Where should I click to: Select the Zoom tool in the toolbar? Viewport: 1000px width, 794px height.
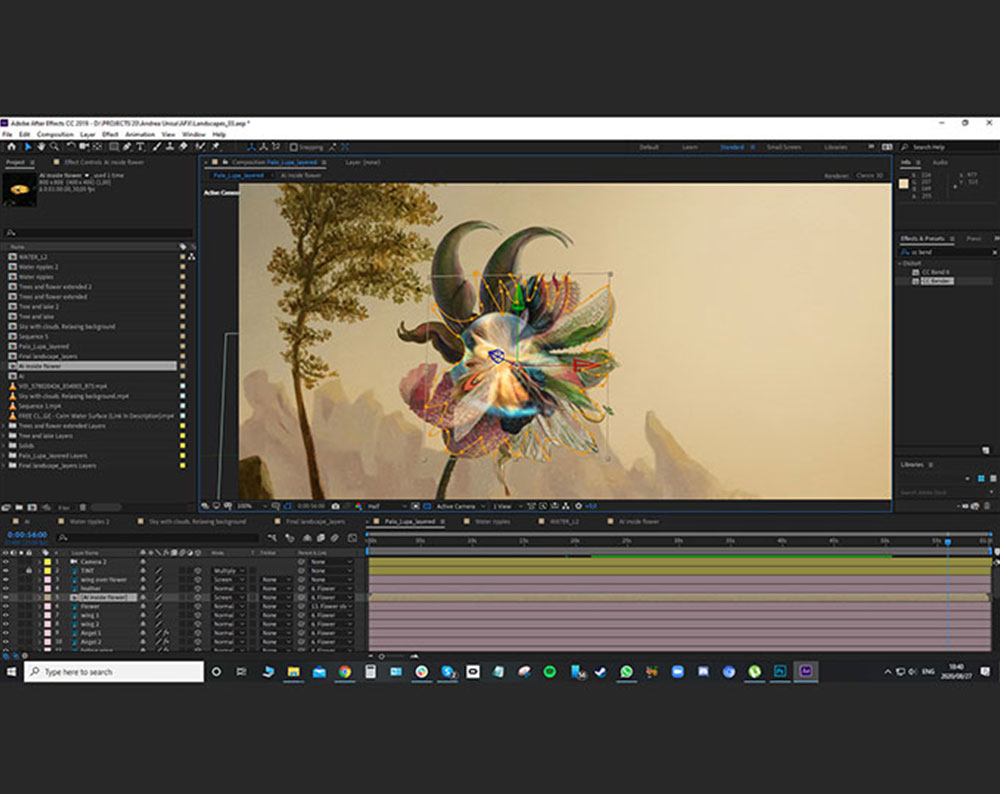[54, 147]
